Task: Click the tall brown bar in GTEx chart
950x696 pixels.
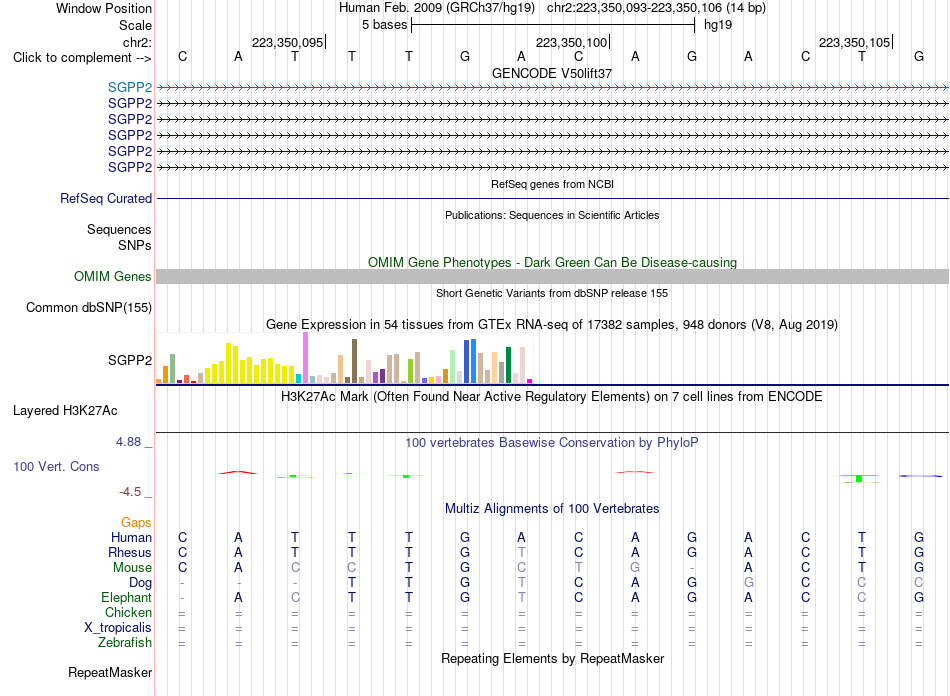Action: pyautogui.click(x=354, y=361)
